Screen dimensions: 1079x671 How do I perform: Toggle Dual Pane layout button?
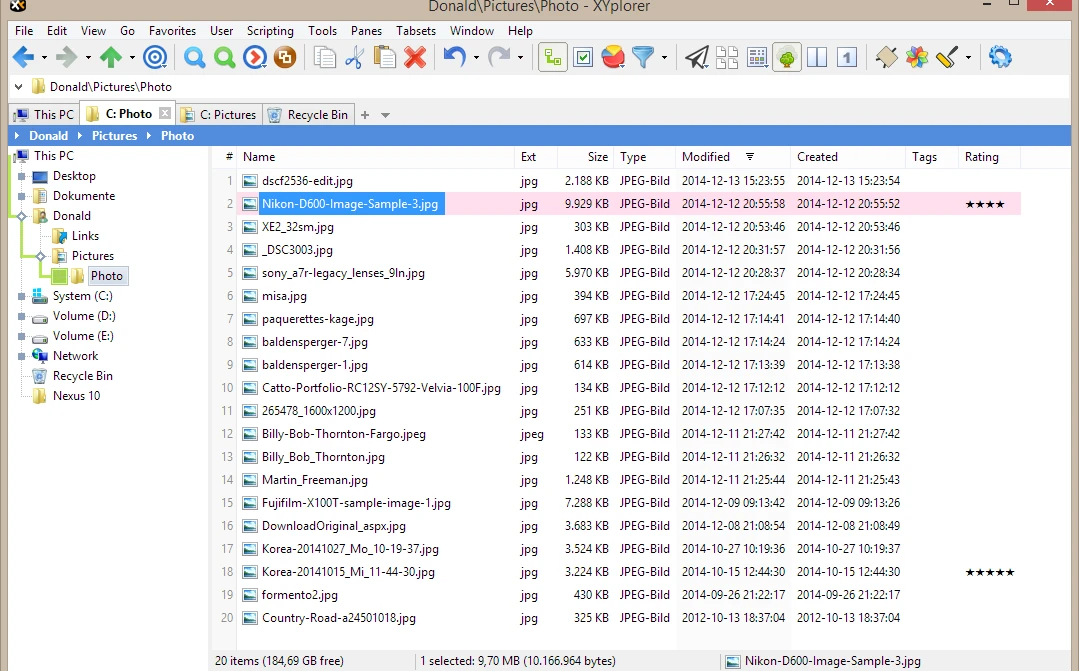817,57
